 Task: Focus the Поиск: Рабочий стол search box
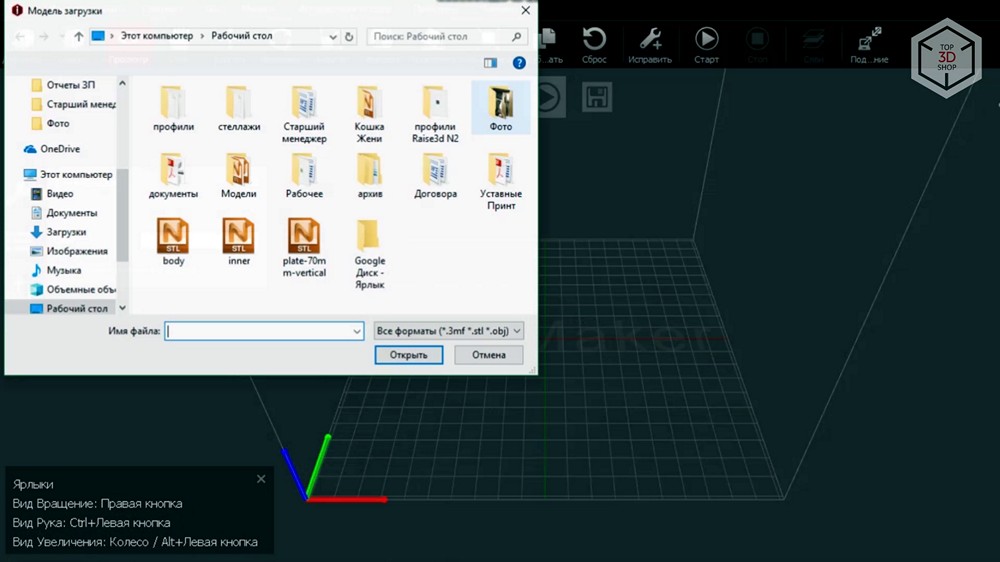[446, 36]
